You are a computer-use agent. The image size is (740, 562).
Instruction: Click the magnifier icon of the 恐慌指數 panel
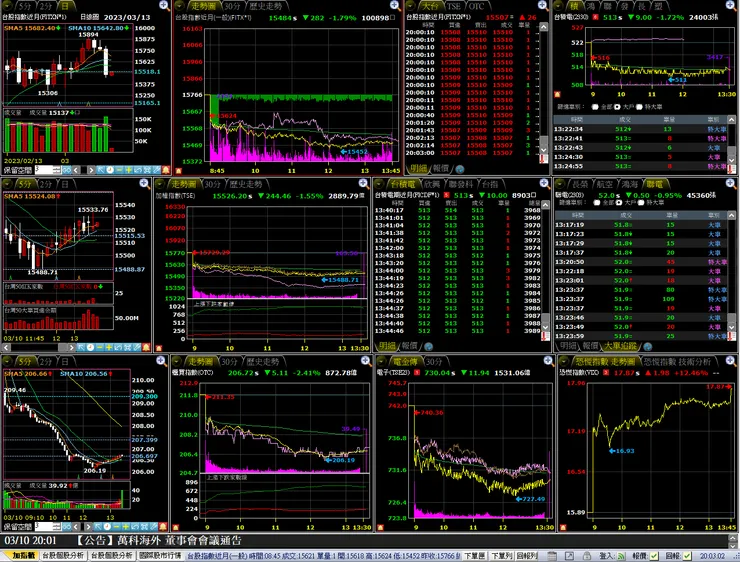[730, 361]
